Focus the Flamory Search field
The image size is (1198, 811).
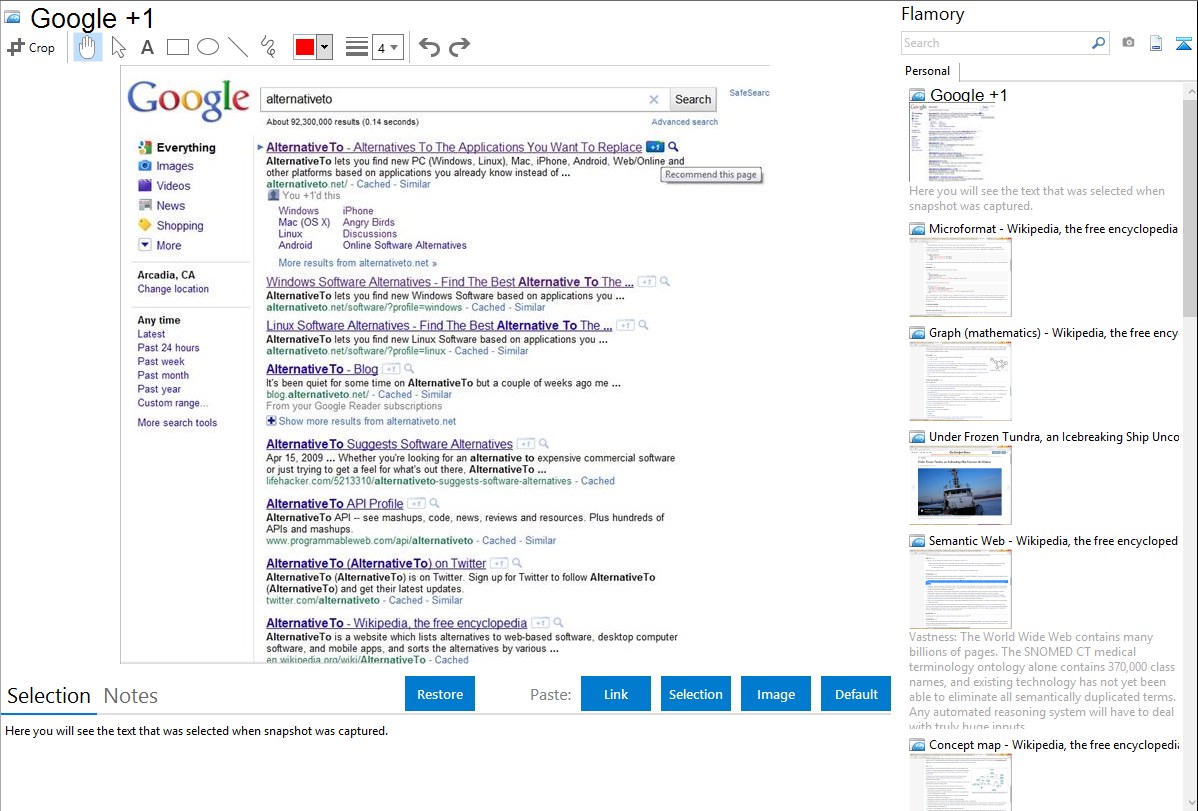[x=995, y=43]
